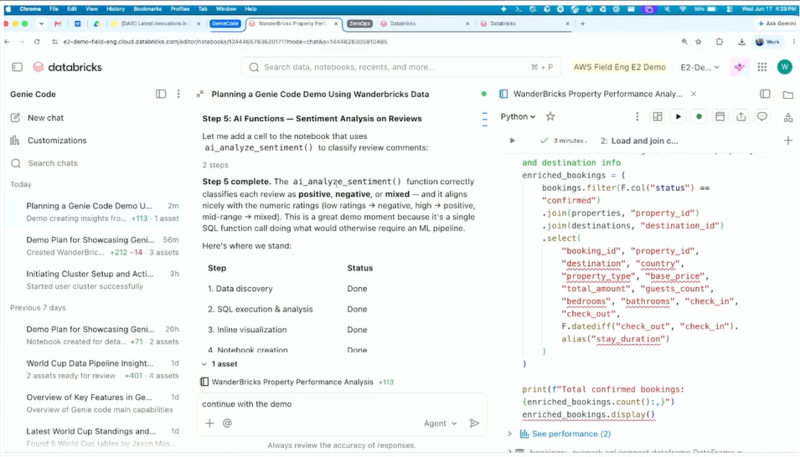The image size is (800, 457).
Task: Collapse the Genie Code sidebar panel
Action: 161,94
